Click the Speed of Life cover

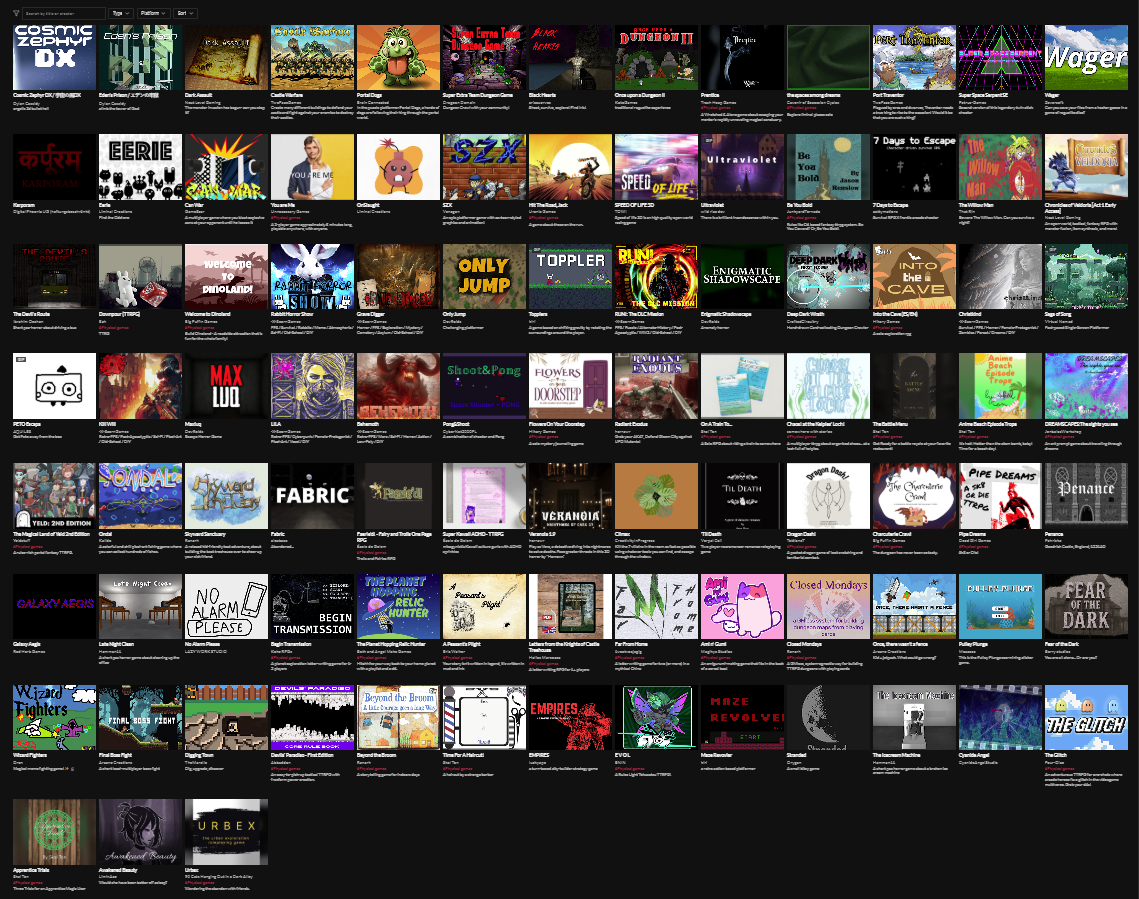tap(656, 167)
